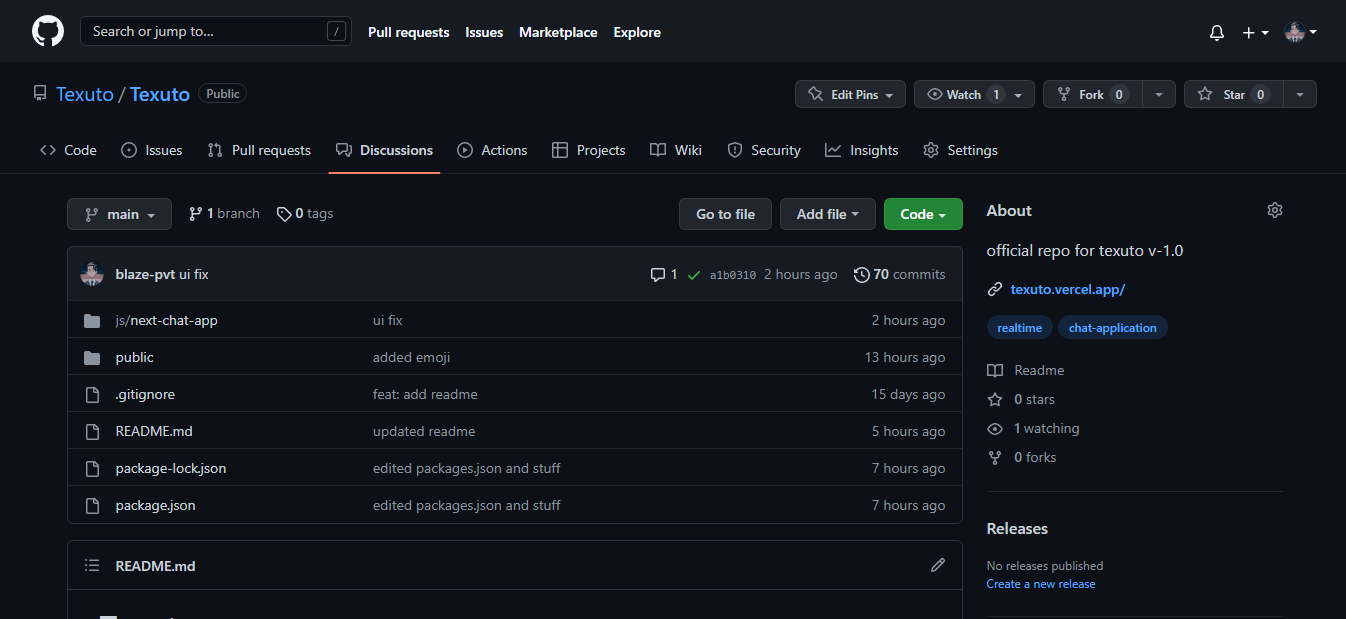Open the notifications bell icon
1346x619 pixels.
1217,32
